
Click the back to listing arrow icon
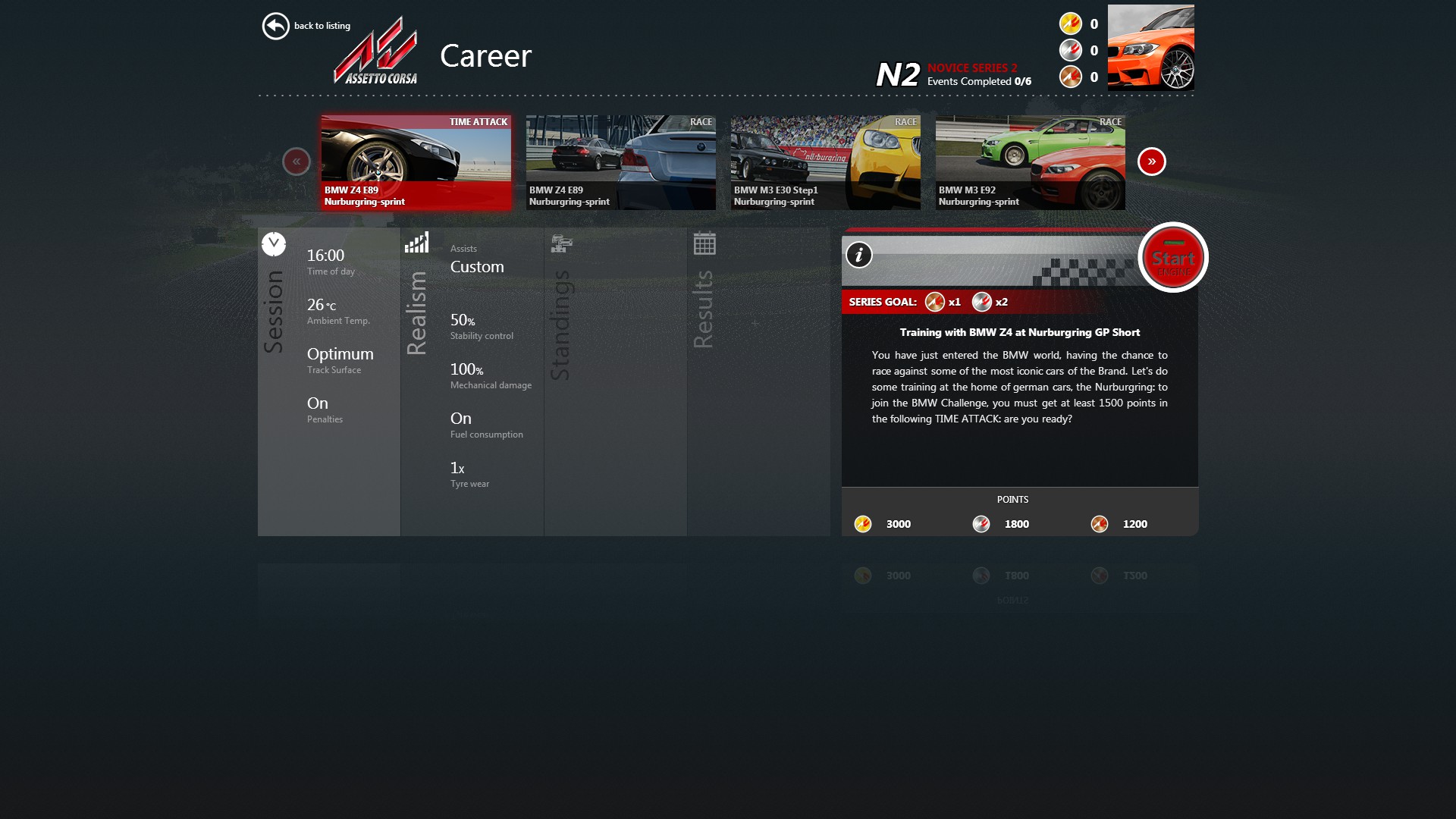click(x=274, y=25)
